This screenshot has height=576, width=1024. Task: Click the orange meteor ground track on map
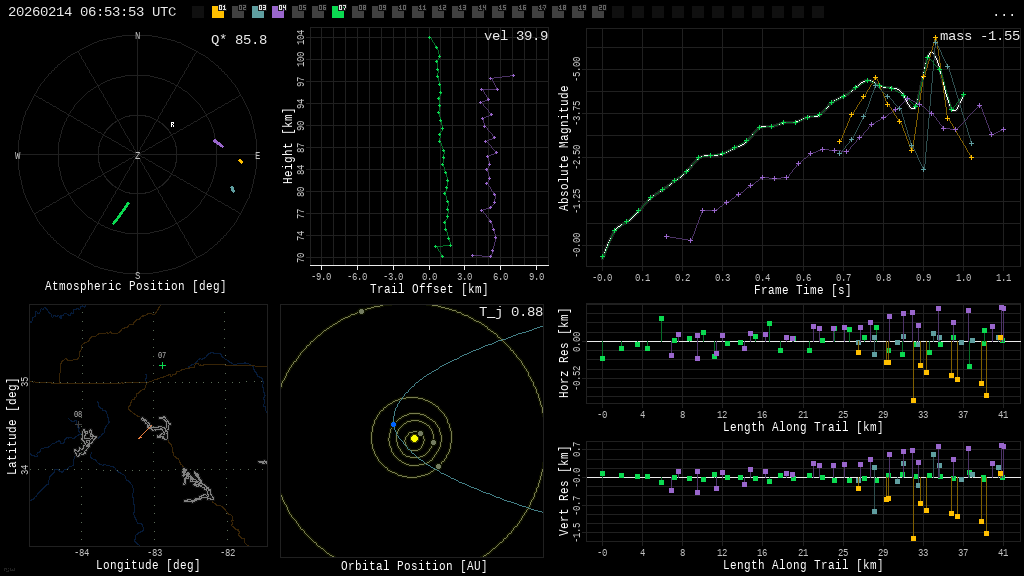[x=143, y=432]
